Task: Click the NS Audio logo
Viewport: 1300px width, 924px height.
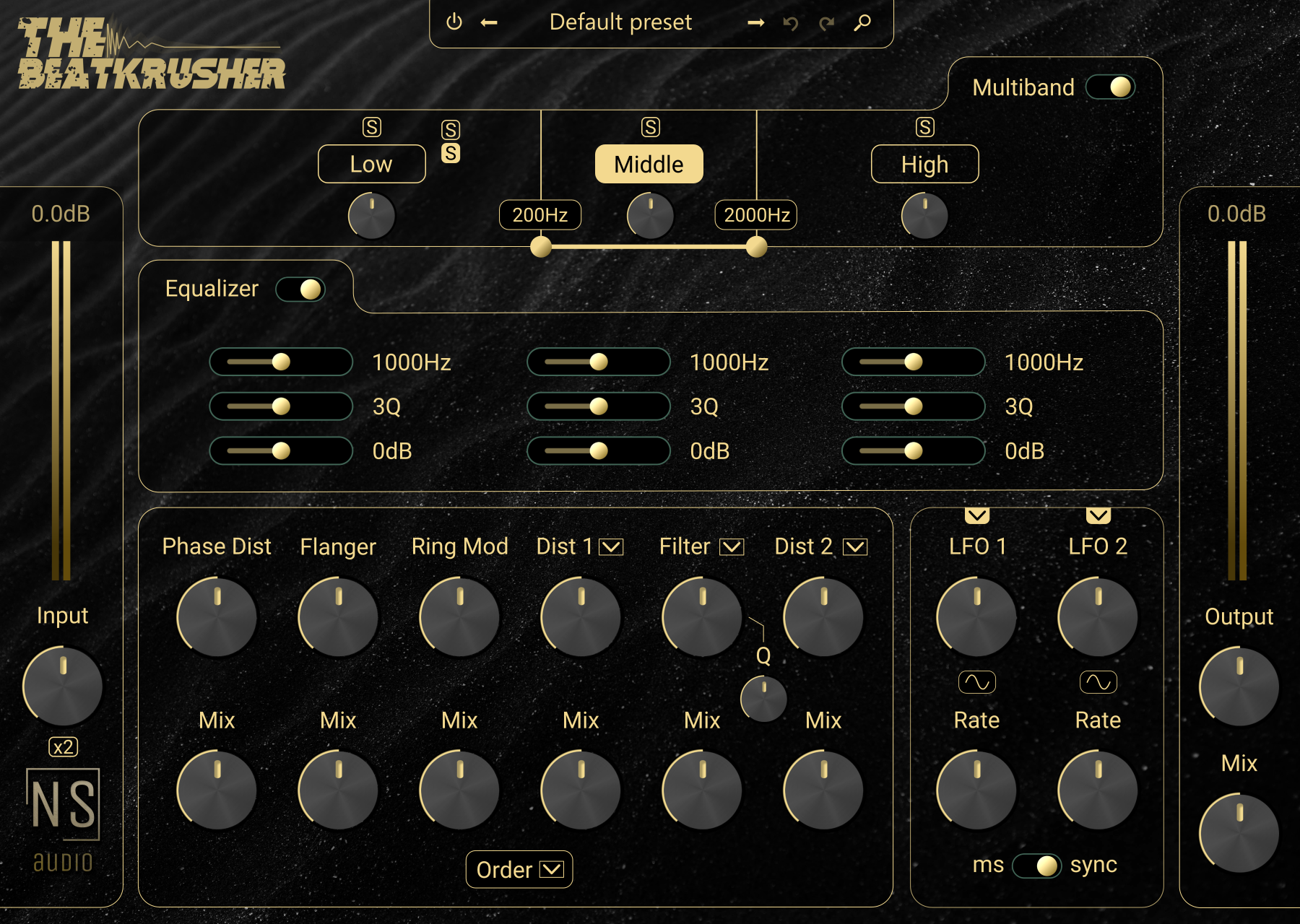Action: pos(63,821)
